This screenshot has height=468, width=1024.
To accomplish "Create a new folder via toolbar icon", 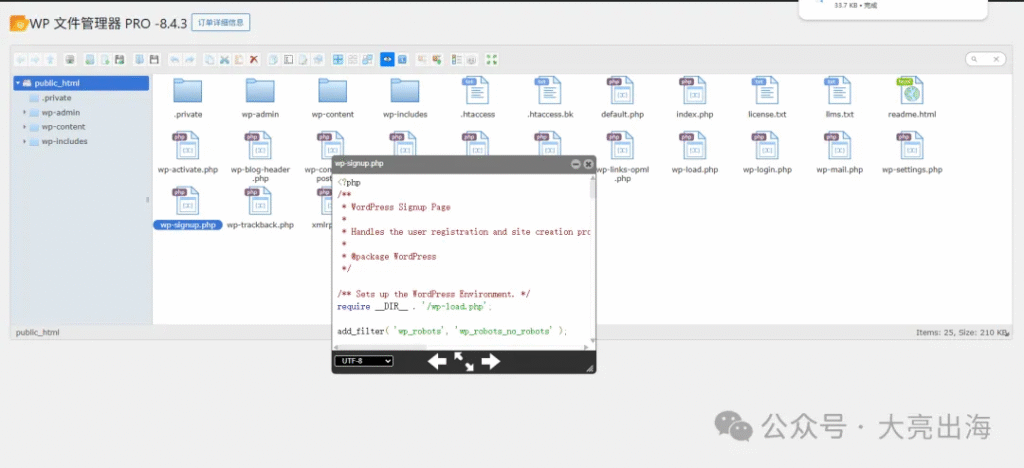I will pos(89,59).
